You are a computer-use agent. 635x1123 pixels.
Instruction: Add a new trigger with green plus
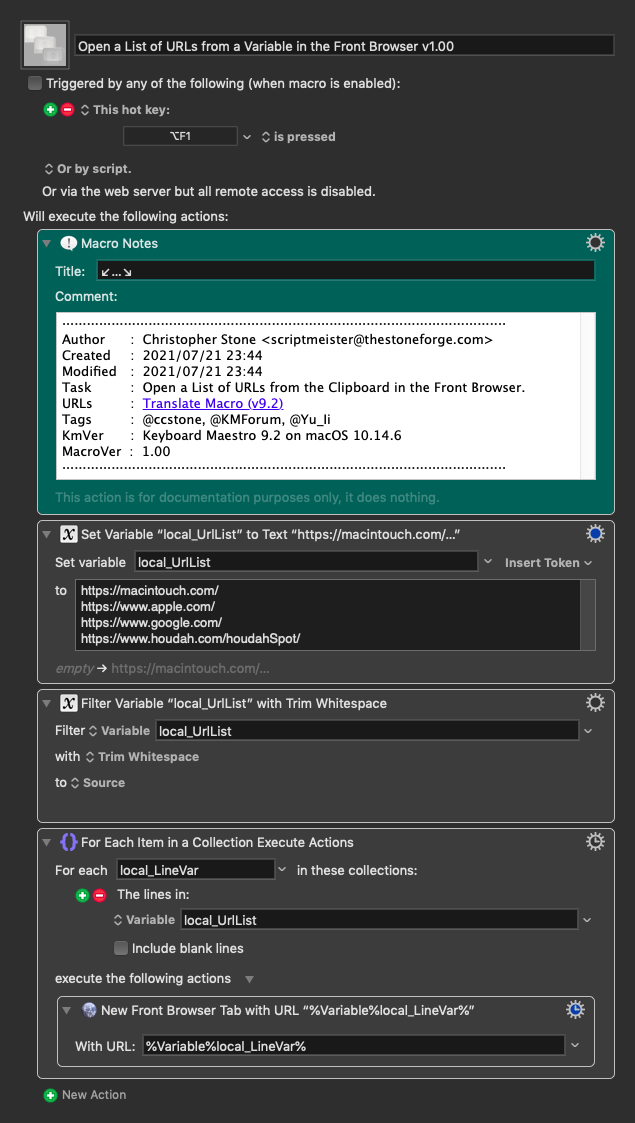[x=50, y=110]
